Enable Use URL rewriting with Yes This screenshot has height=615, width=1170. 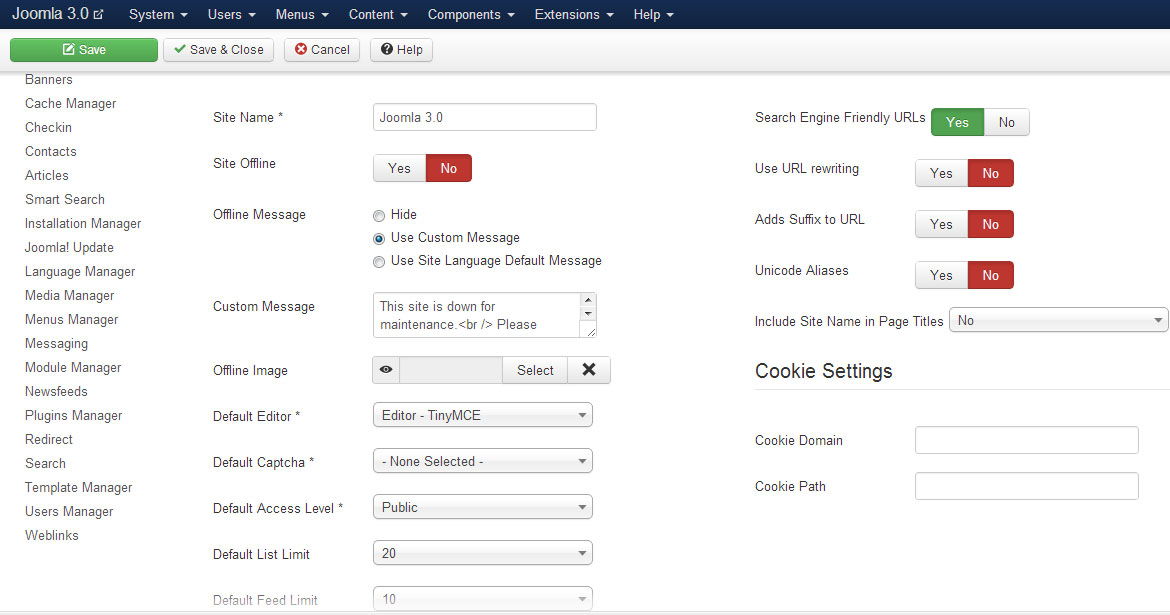941,173
